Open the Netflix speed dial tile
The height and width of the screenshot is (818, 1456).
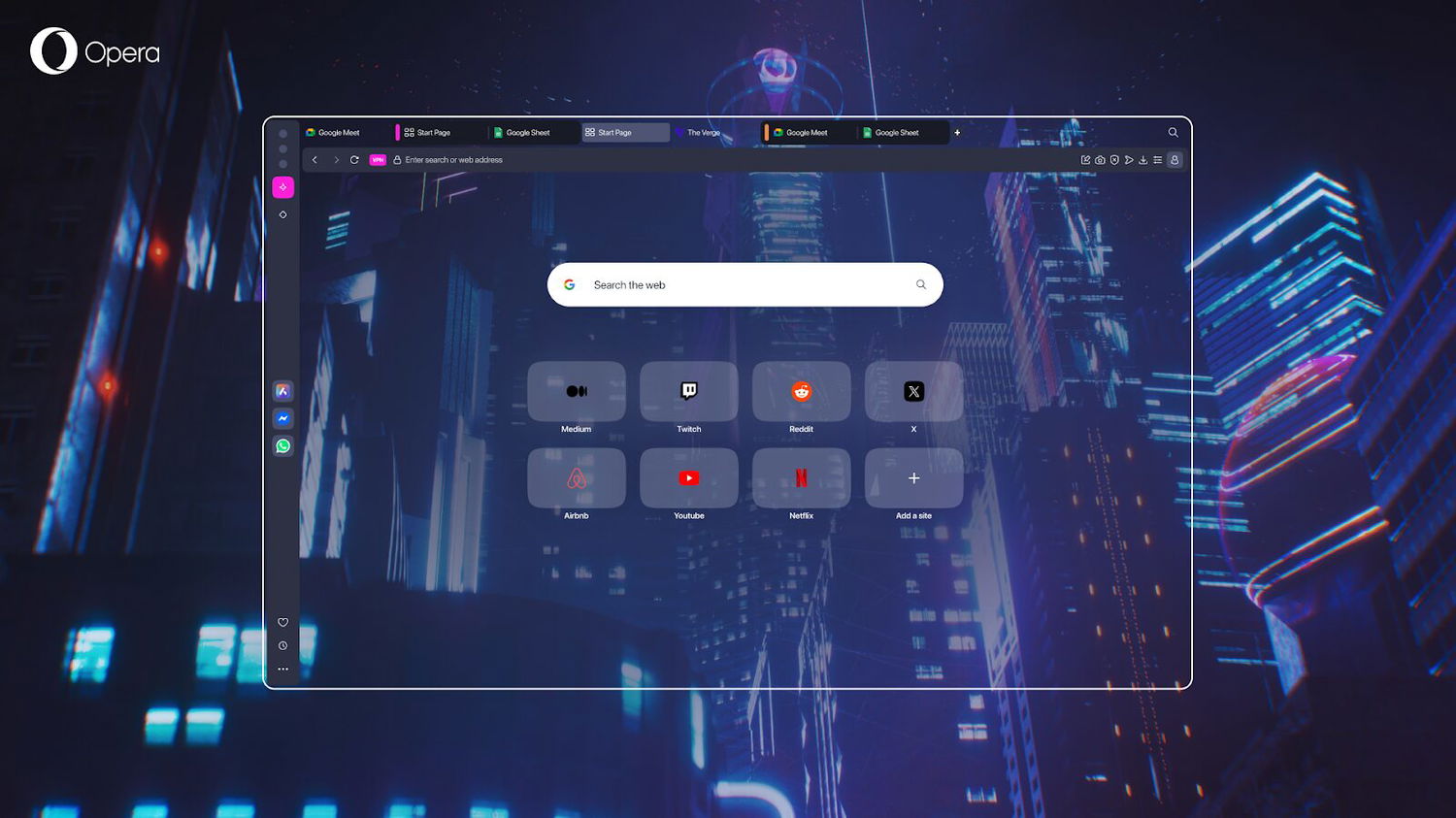click(x=802, y=478)
